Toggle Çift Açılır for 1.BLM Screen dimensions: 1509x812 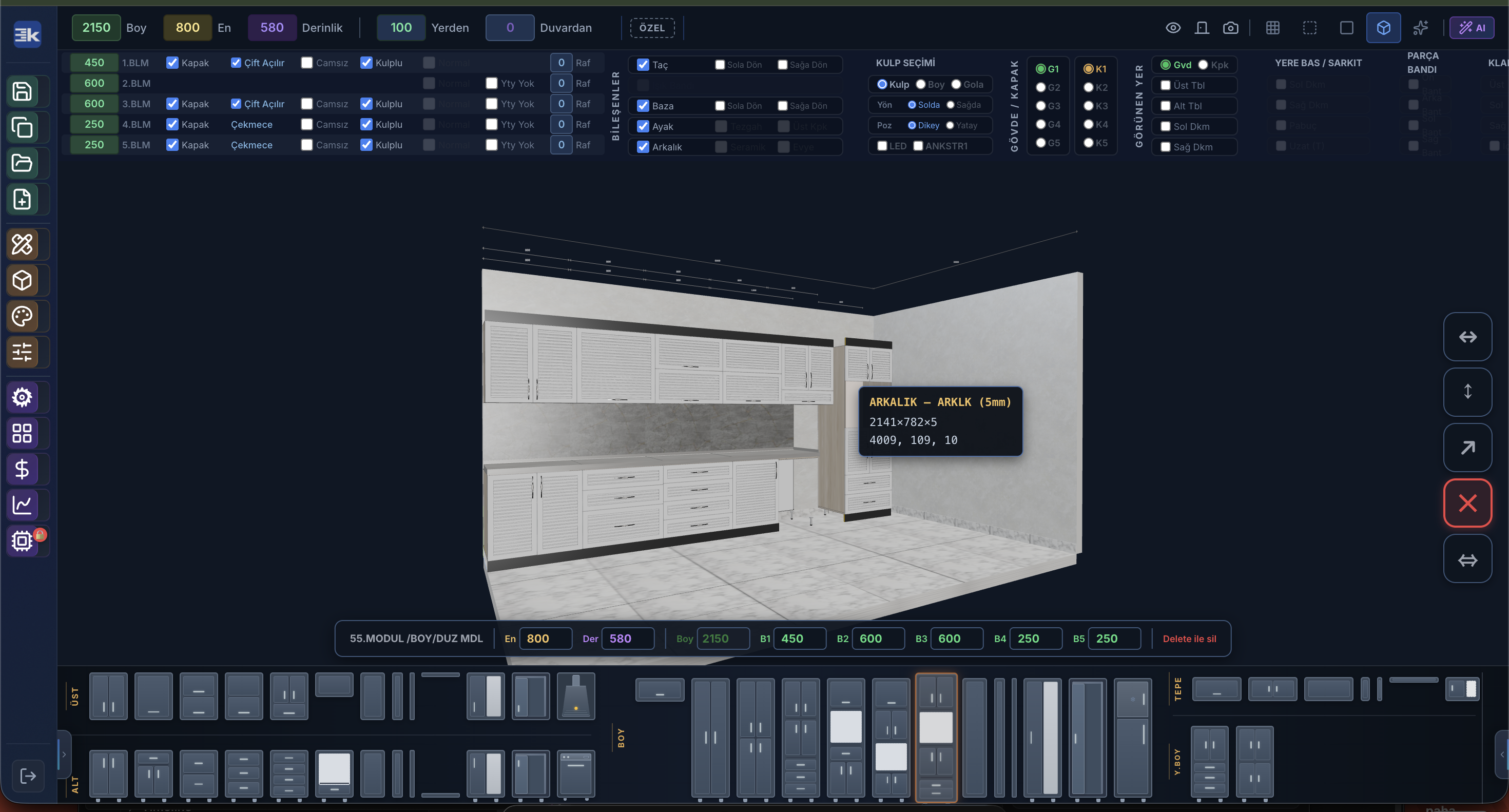coord(236,63)
